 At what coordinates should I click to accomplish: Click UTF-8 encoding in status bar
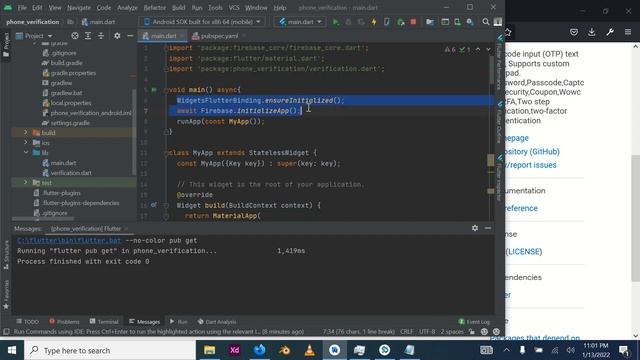pos(427,331)
